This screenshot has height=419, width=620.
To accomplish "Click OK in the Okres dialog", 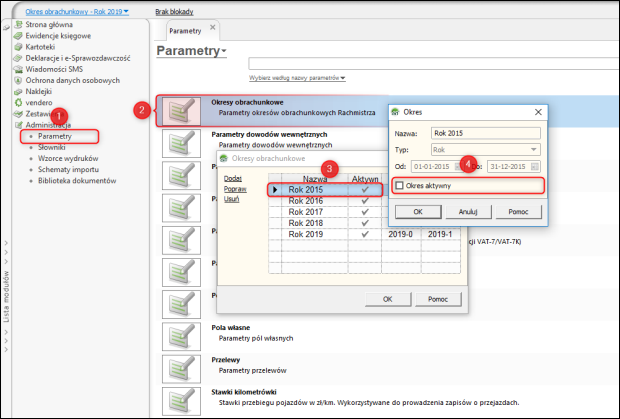I will pos(418,211).
